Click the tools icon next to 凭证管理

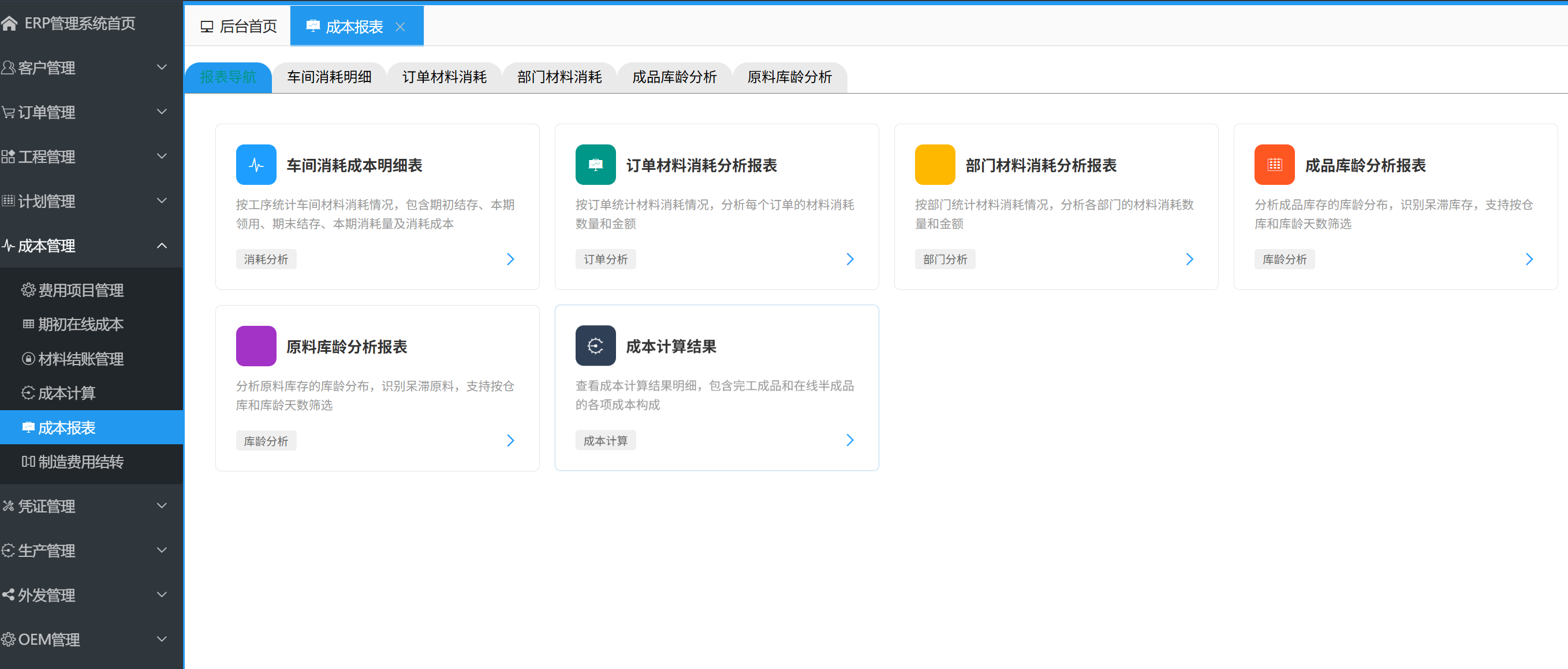pos(8,506)
